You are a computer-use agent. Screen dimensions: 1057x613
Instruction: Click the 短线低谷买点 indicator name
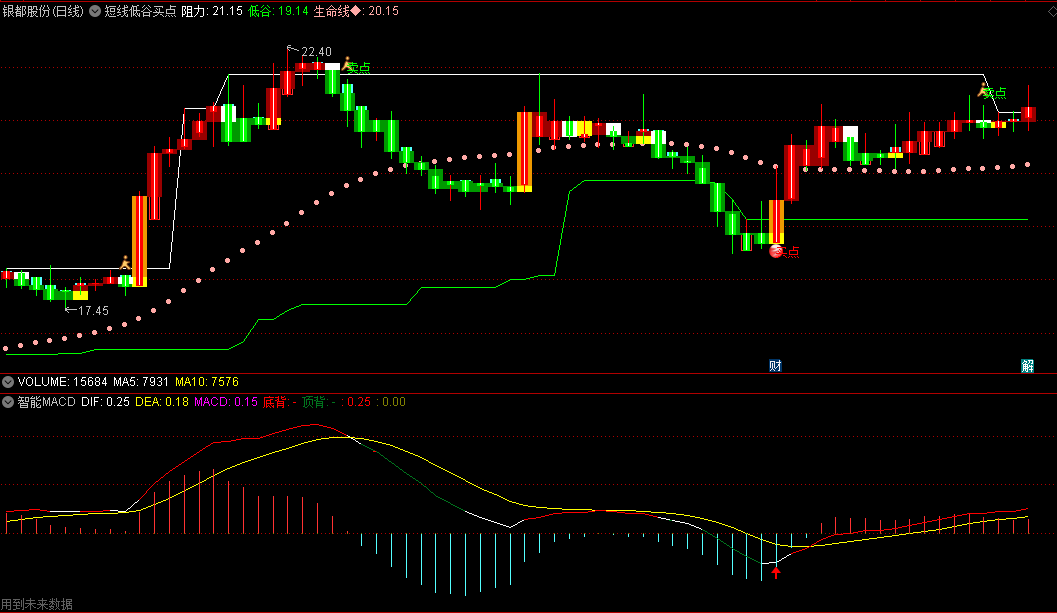click(x=140, y=11)
